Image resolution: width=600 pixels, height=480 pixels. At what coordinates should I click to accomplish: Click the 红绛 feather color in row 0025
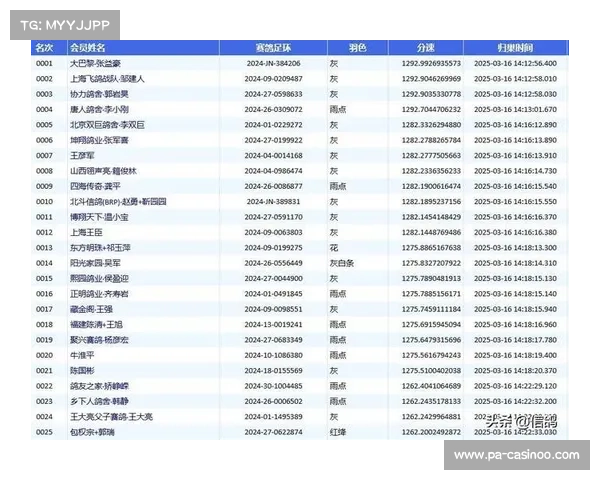point(338,432)
